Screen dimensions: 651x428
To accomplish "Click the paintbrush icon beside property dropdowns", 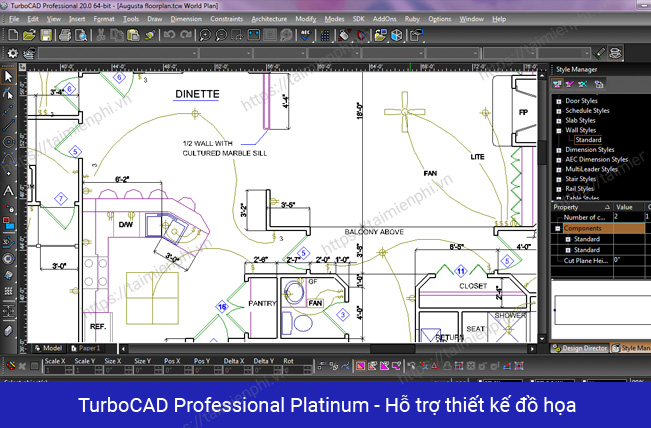I will 599,53.
